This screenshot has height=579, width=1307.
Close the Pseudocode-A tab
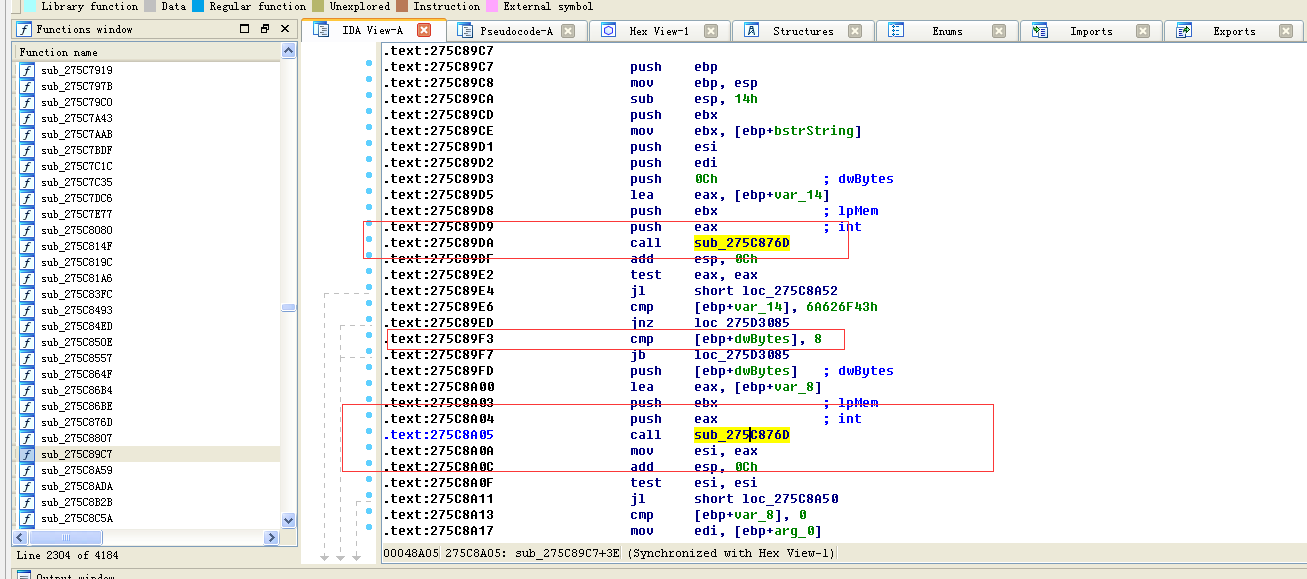click(568, 31)
